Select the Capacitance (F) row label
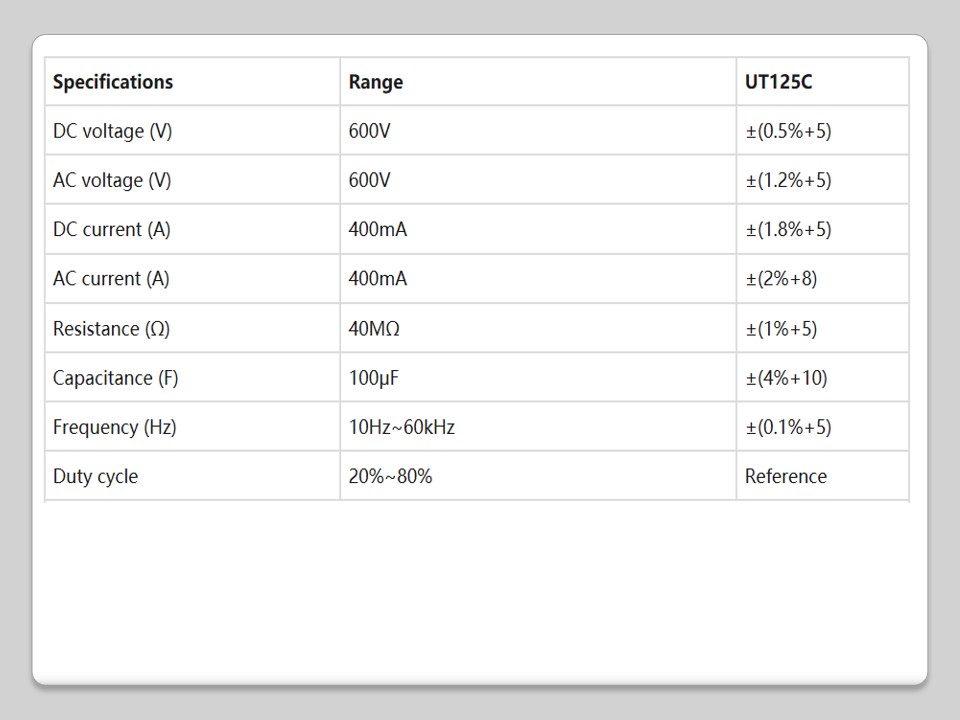 tap(115, 378)
